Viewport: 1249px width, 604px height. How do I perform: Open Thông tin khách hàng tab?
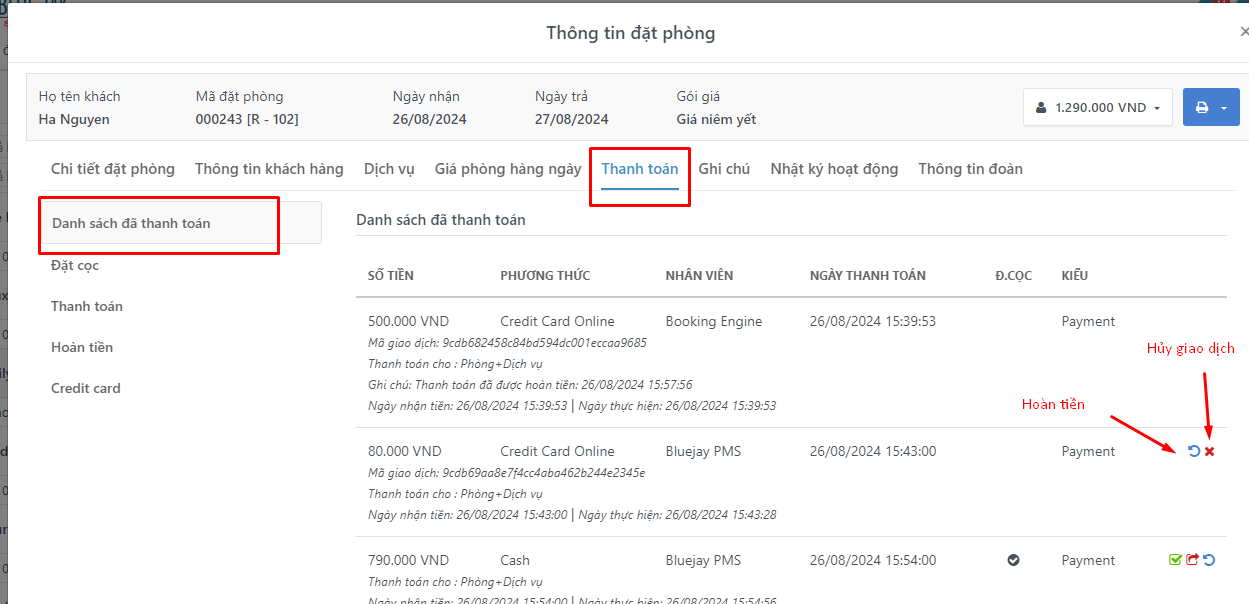269,169
